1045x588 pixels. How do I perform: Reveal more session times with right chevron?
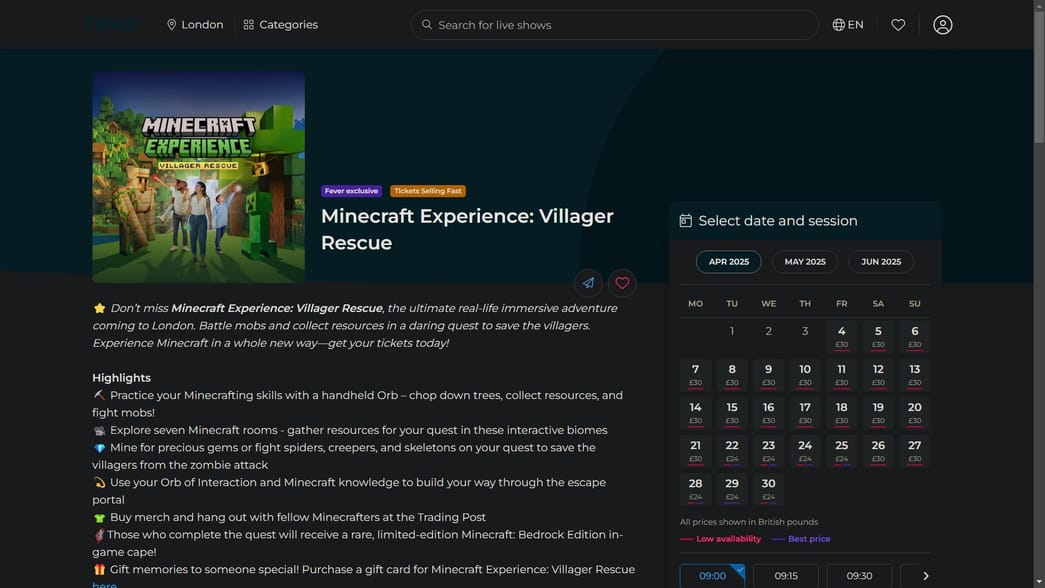924,576
